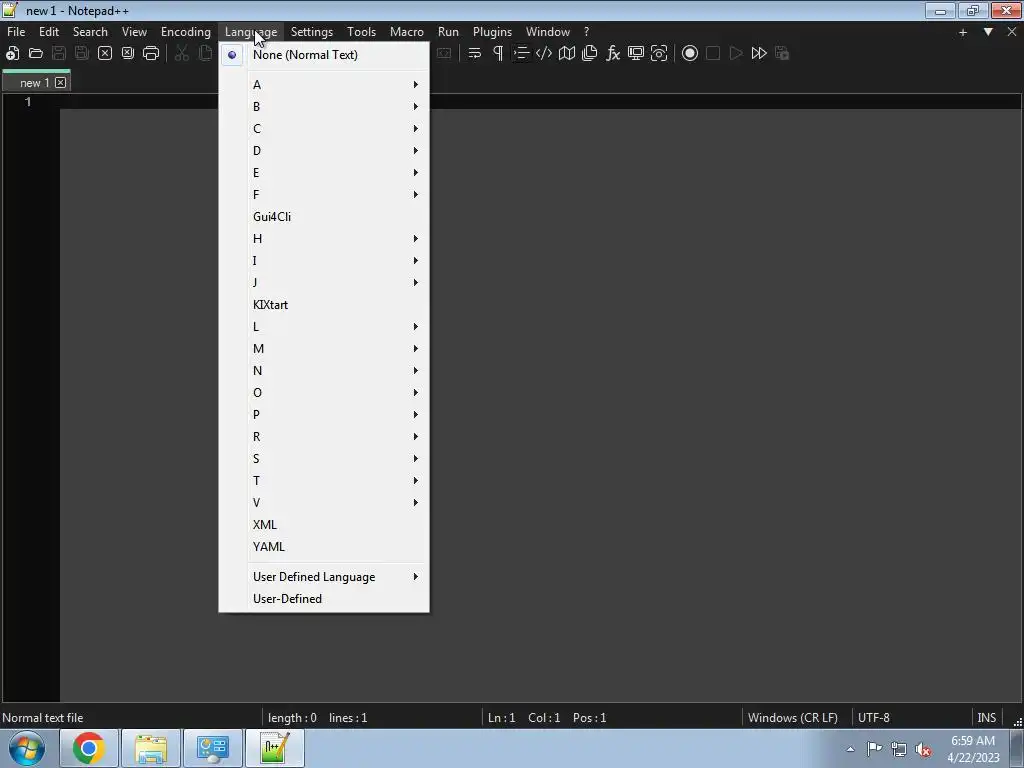
Task: Choose XML from the Language menu
Action: click(324, 525)
